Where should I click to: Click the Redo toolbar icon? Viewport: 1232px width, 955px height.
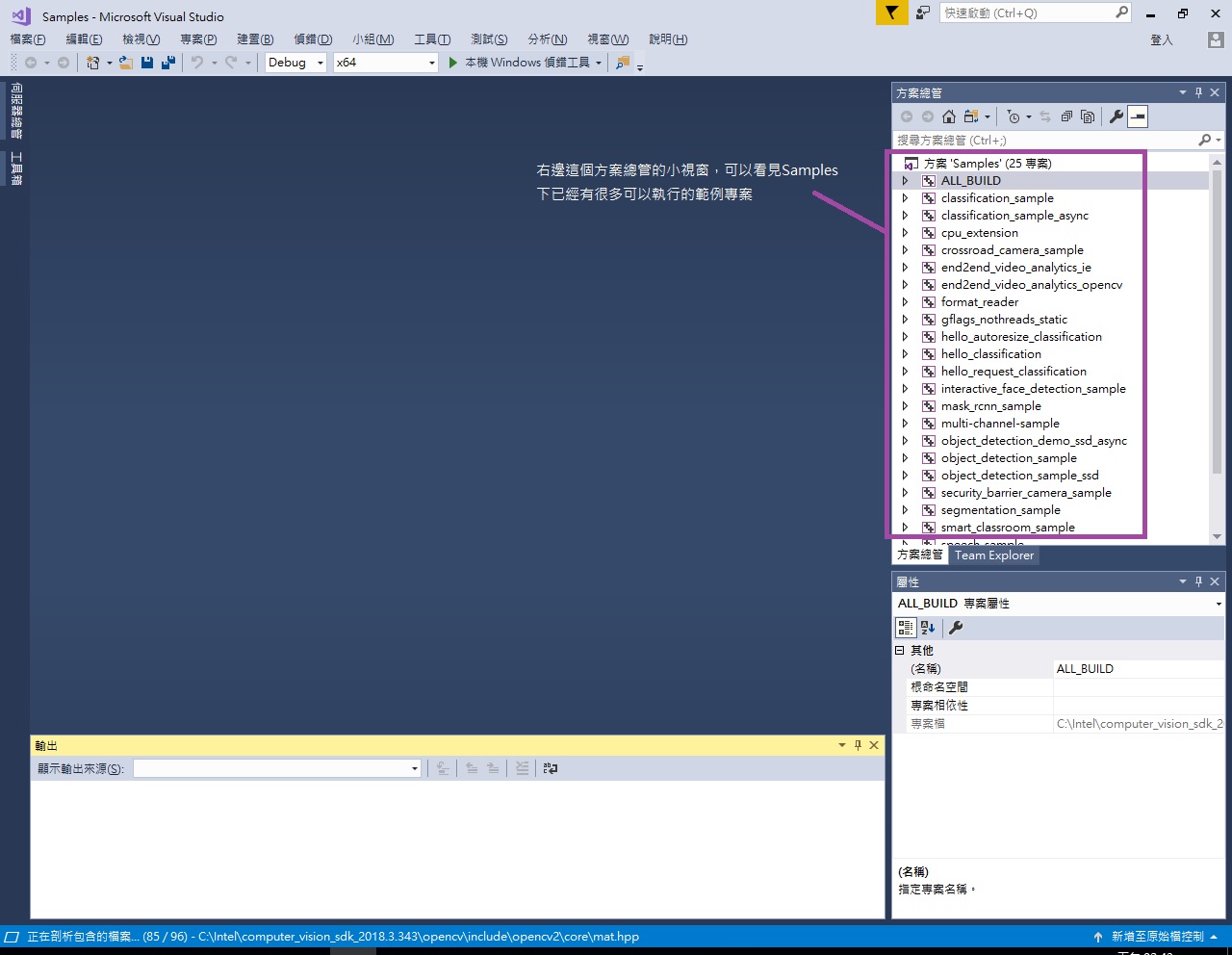pyautogui.click(x=231, y=63)
